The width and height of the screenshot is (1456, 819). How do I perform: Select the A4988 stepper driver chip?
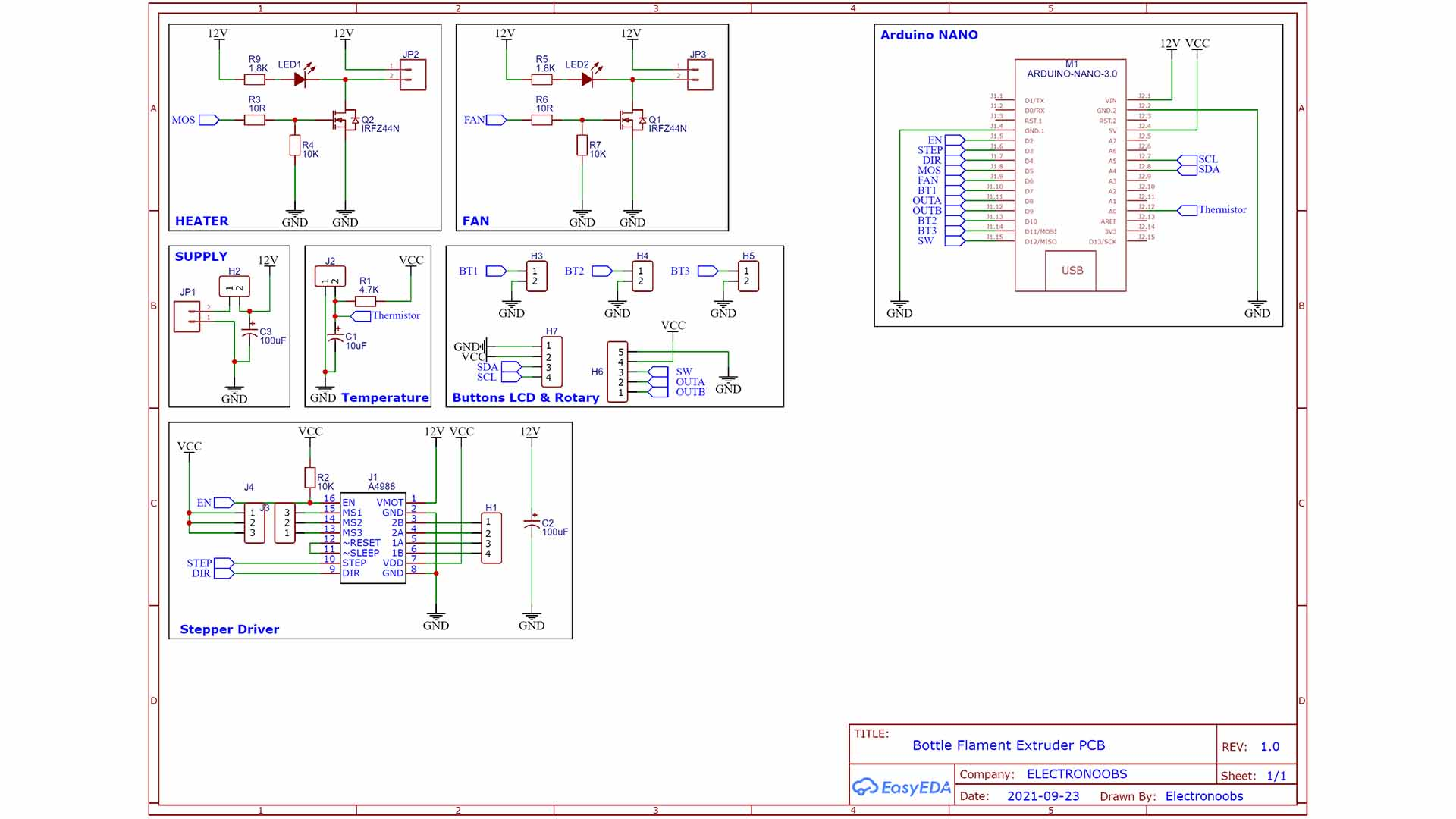coord(373,538)
